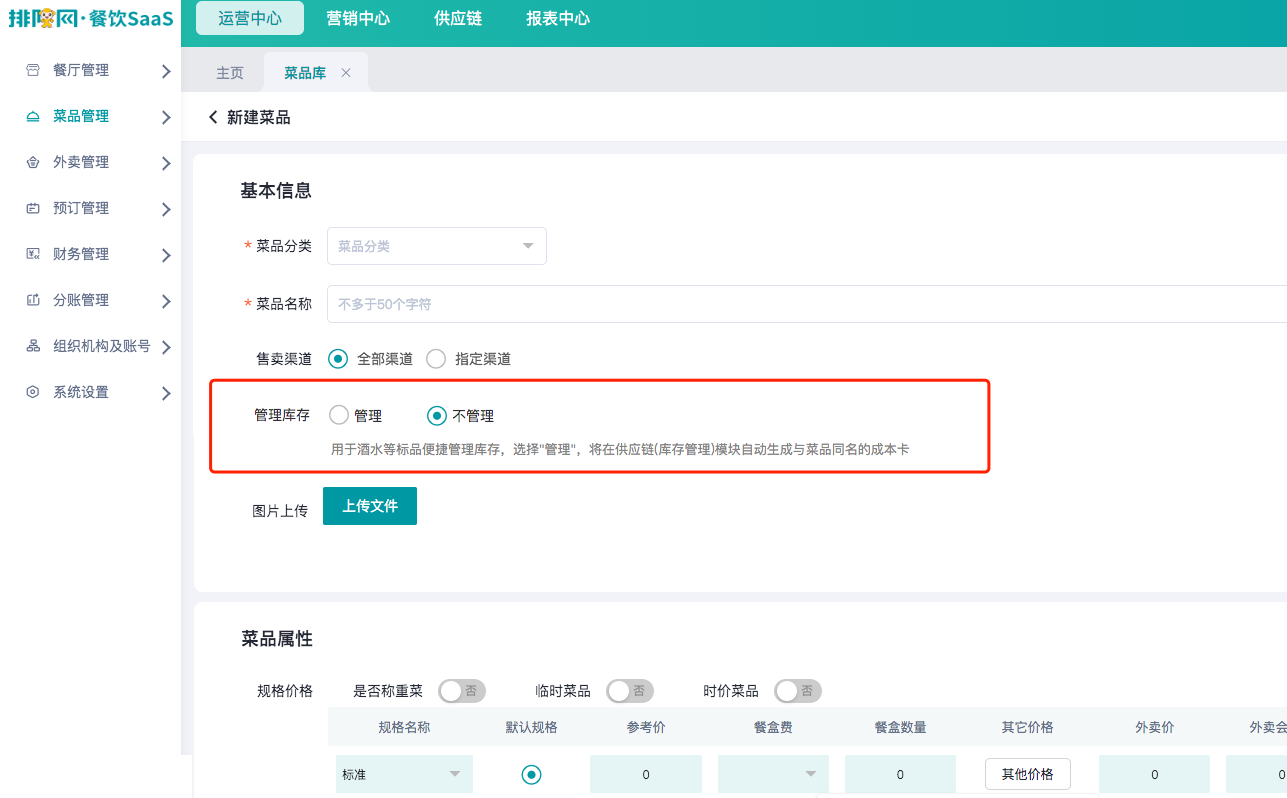The width and height of the screenshot is (1287, 798).
Task: Expand 外卖管理 with its chevron
Action: (x=166, y=163)
